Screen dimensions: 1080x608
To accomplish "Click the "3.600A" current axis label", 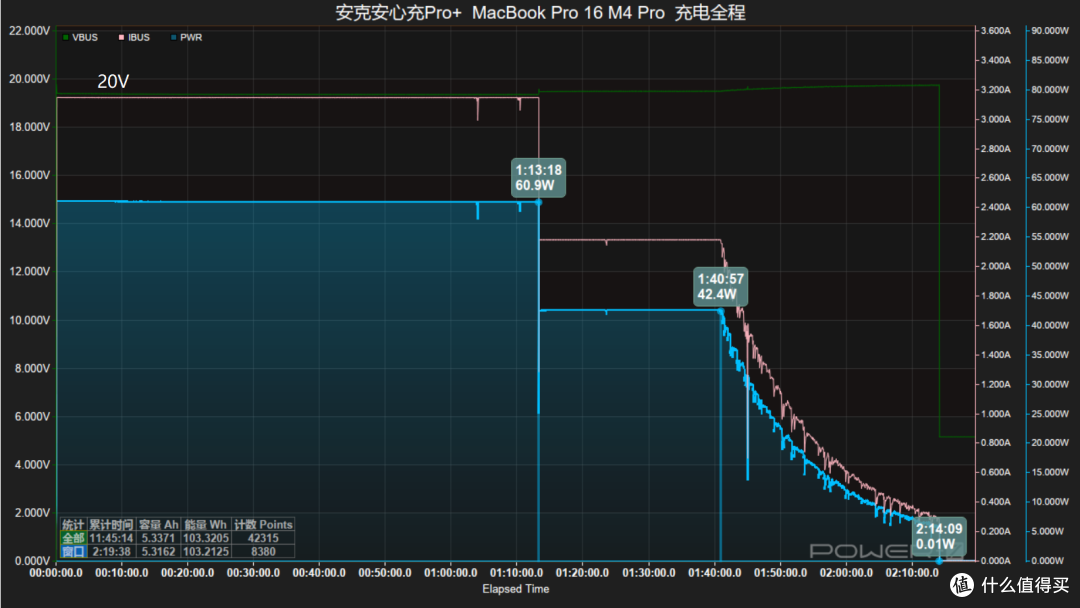I will (x=996, y=31).
